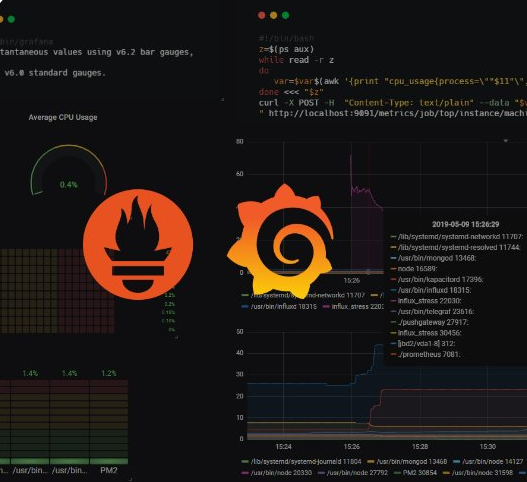This screenshot has height=482, width=527.
Task: Click the 15:24 time axis label
Action: pos(283,447)
